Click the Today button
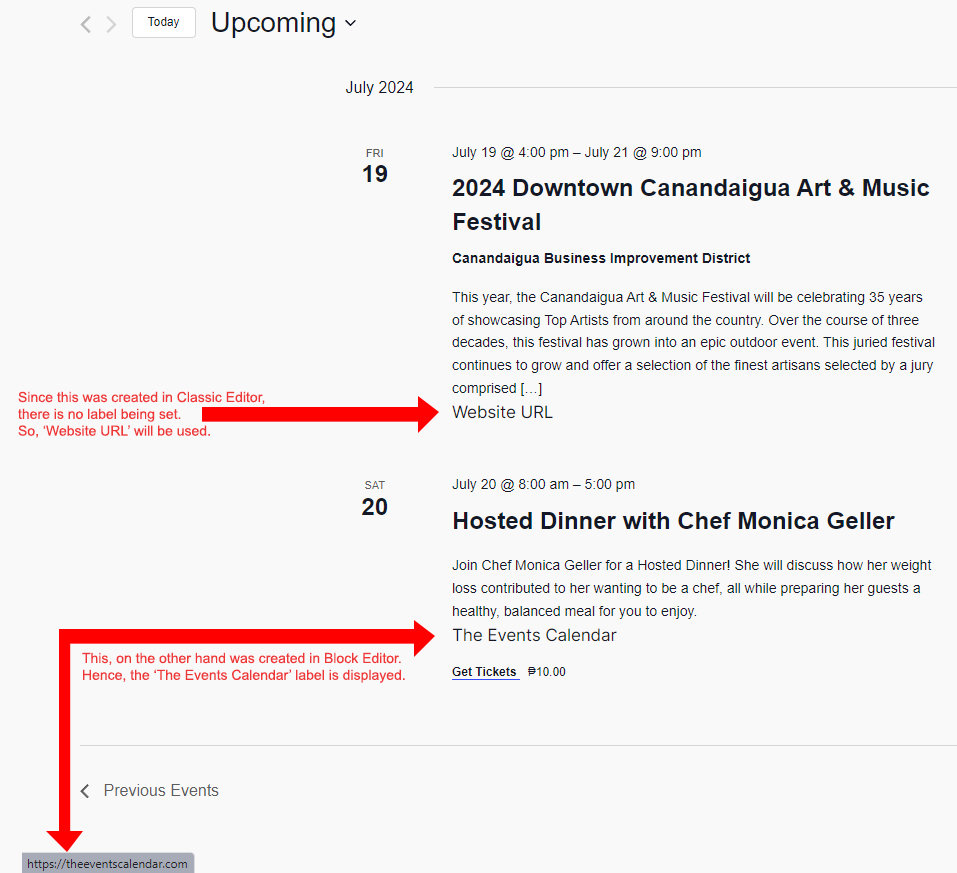This screenshot has width=957, height=873. click(163, 21)
